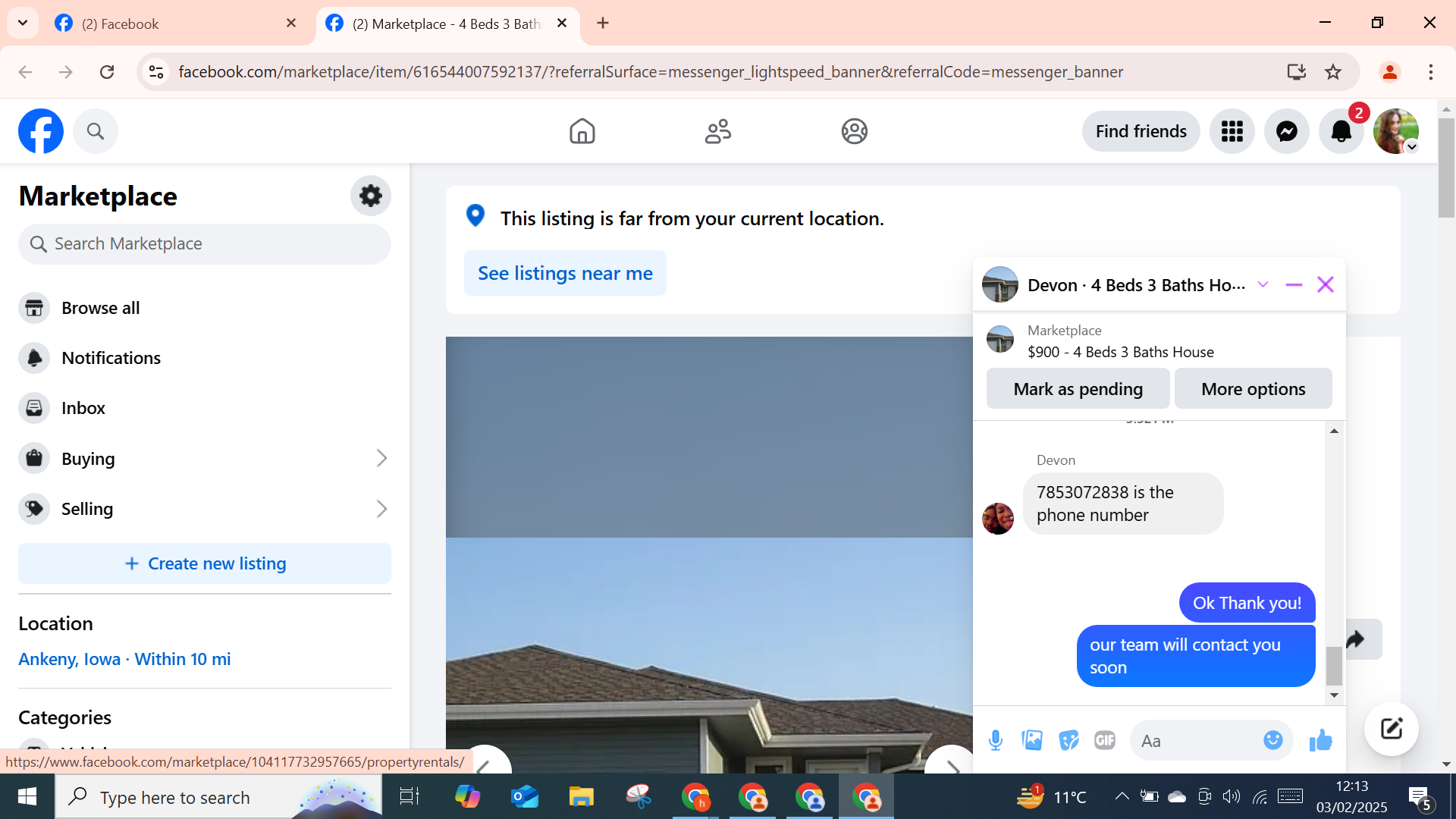The height and width of the screenshot is (819, 1456).
Task: Attach a photo using the image icon
Action: coord(1032,740)
